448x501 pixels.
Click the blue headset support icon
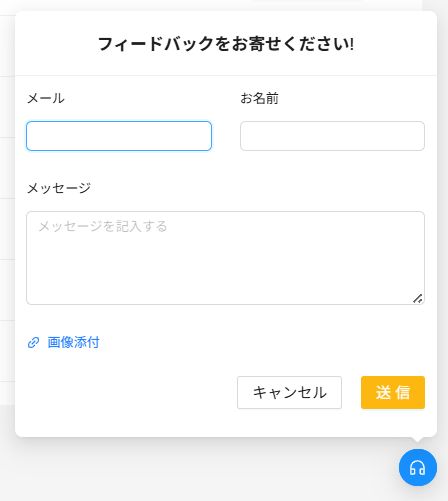418,467
